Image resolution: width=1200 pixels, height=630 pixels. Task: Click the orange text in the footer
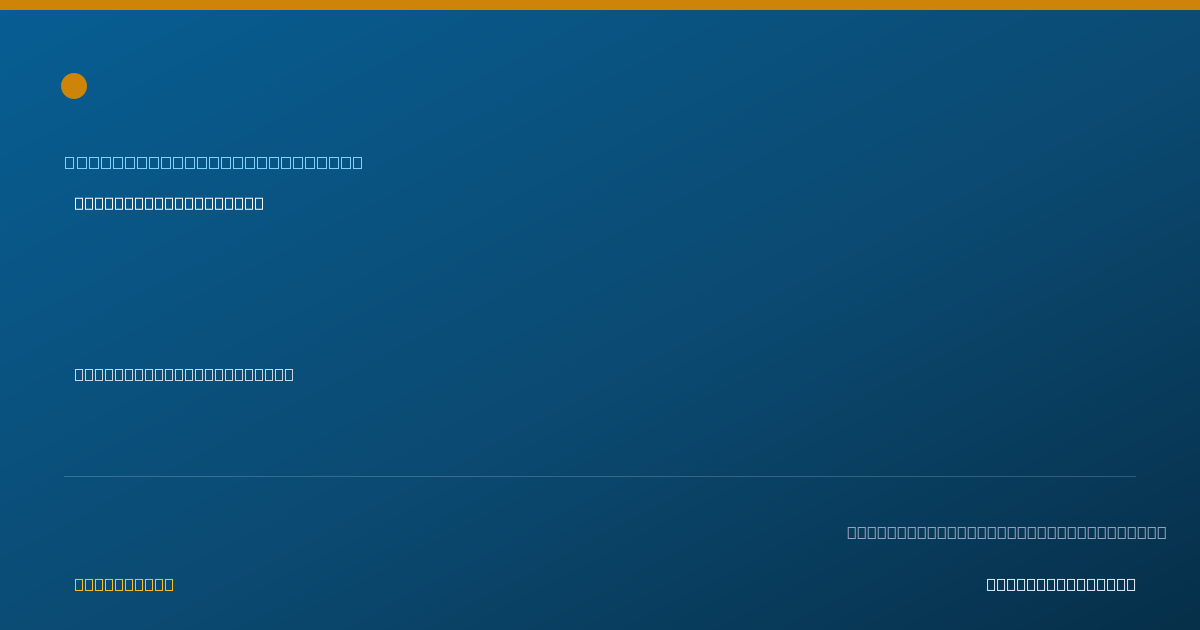coord(124,584)
